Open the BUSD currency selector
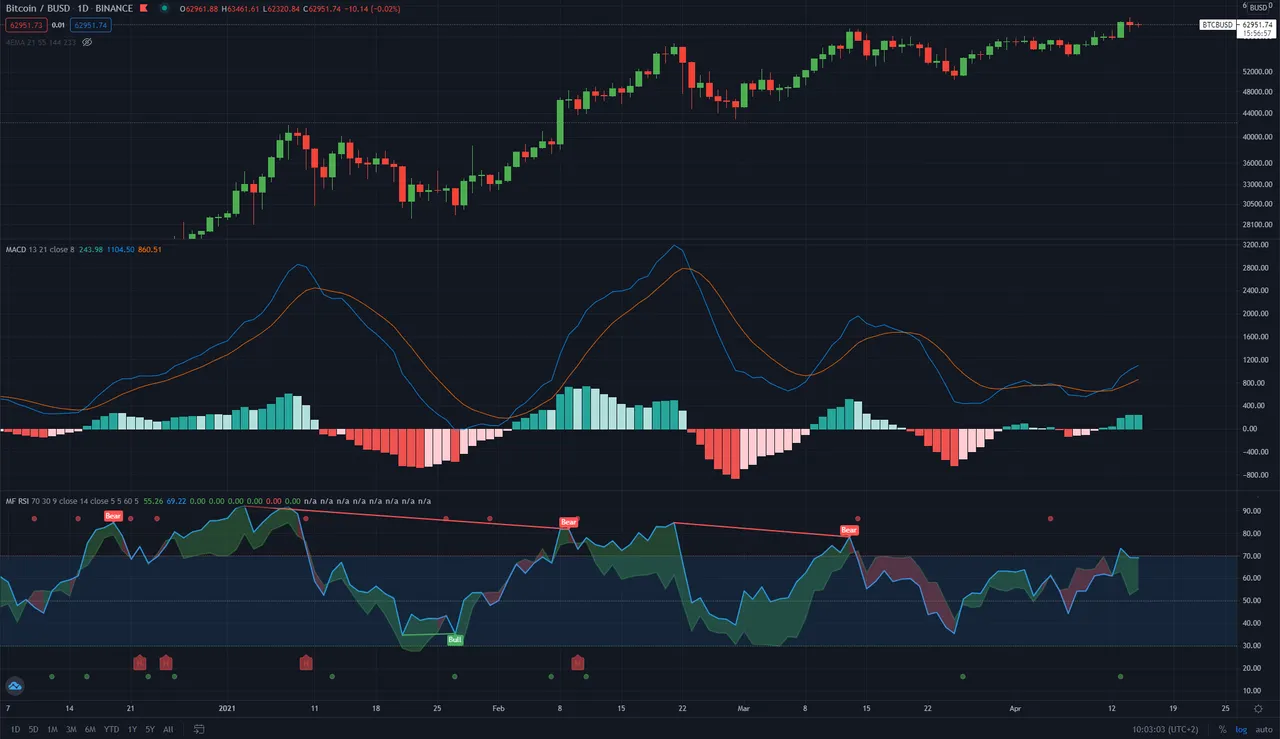This screenshot has width=1280, height=739. pos(1260,7)
